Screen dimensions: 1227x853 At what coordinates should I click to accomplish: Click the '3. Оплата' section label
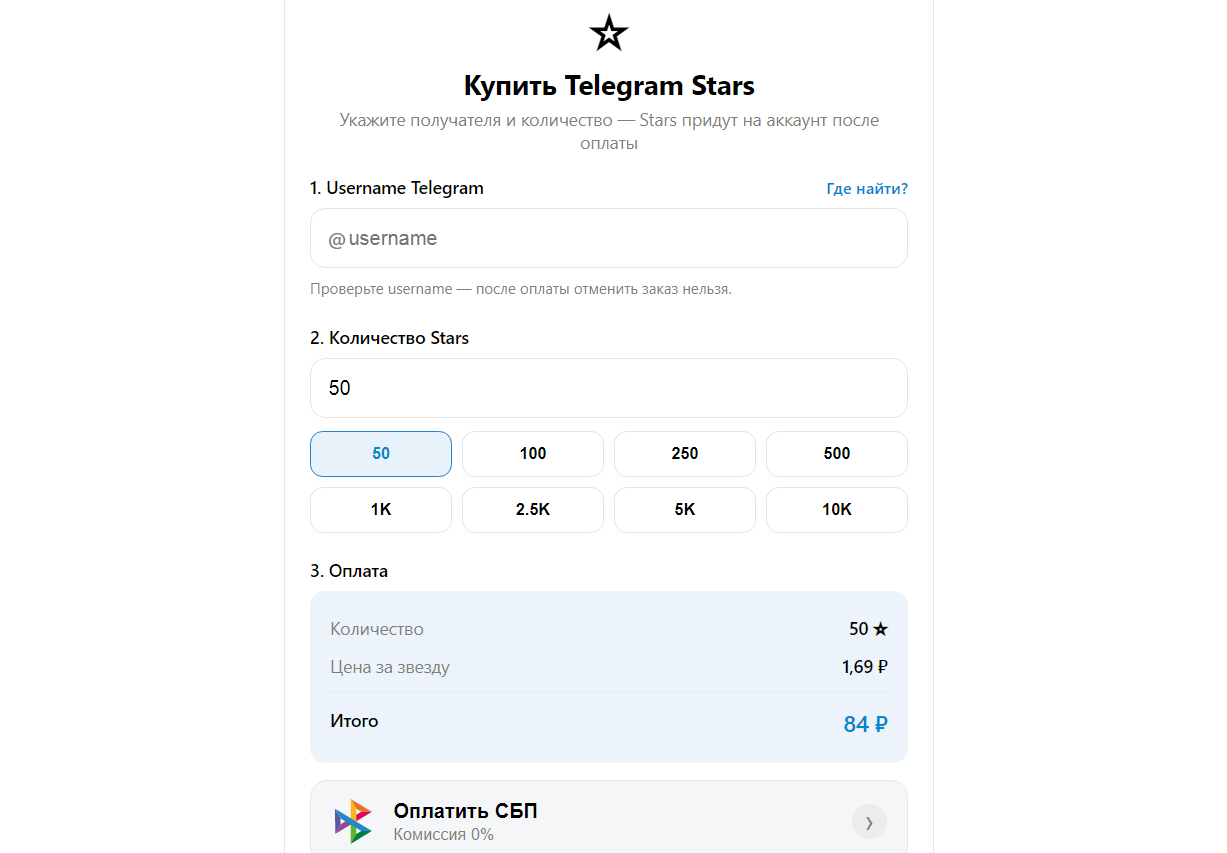[349, 571]
